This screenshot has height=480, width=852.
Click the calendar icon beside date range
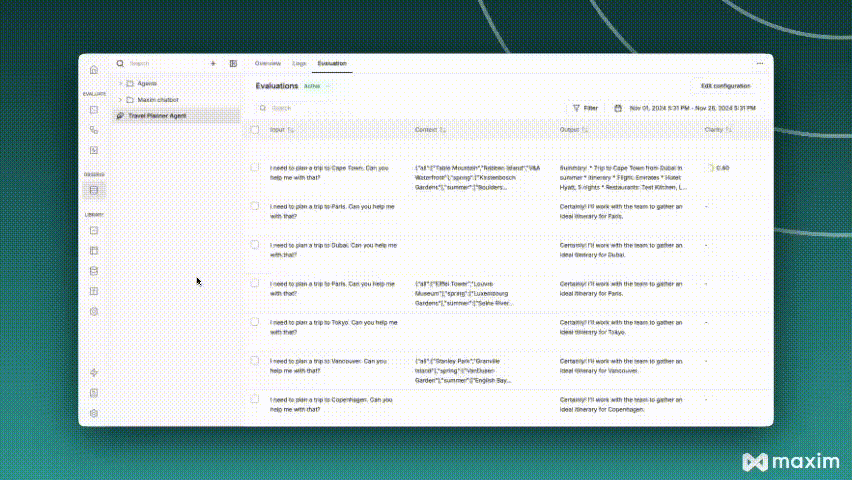coord(618,108)
